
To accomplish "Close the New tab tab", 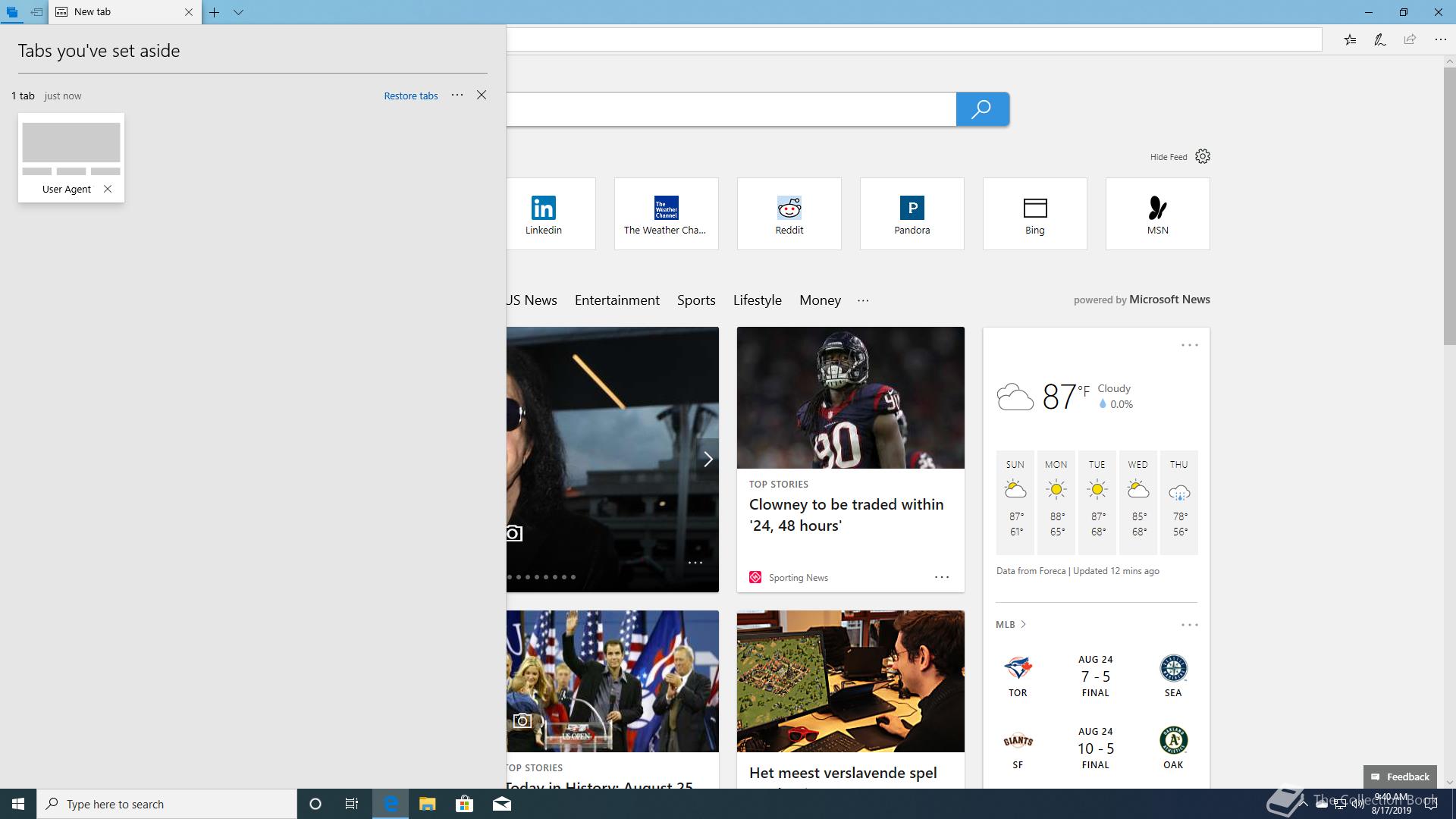I will (189, 12).
